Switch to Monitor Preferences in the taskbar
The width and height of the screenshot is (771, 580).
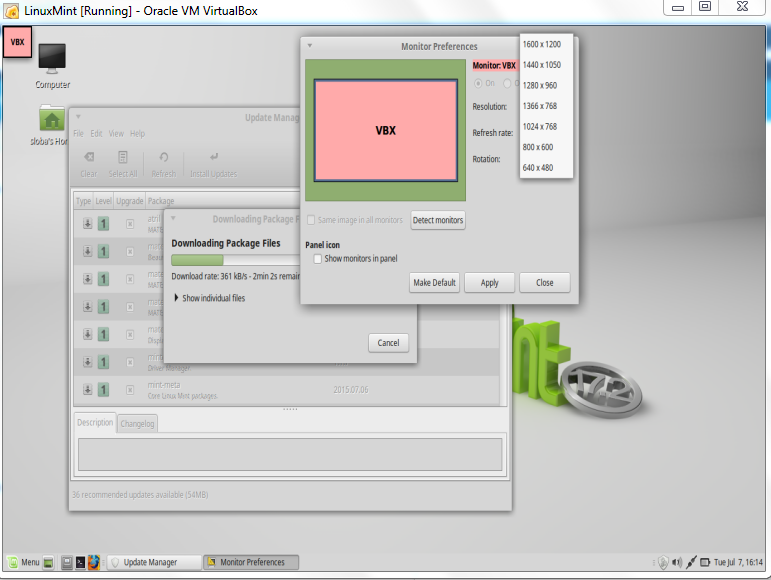tap(251, 562)
